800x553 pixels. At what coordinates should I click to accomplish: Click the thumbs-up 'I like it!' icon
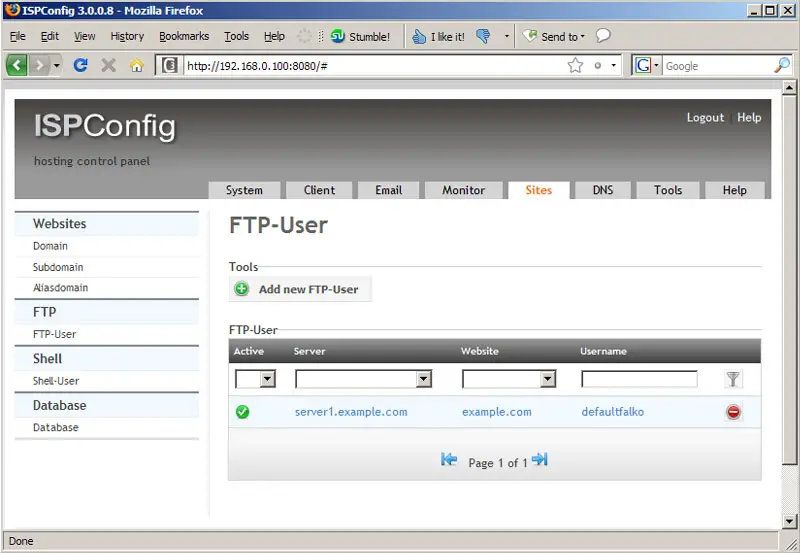click(x=419, y=36)
